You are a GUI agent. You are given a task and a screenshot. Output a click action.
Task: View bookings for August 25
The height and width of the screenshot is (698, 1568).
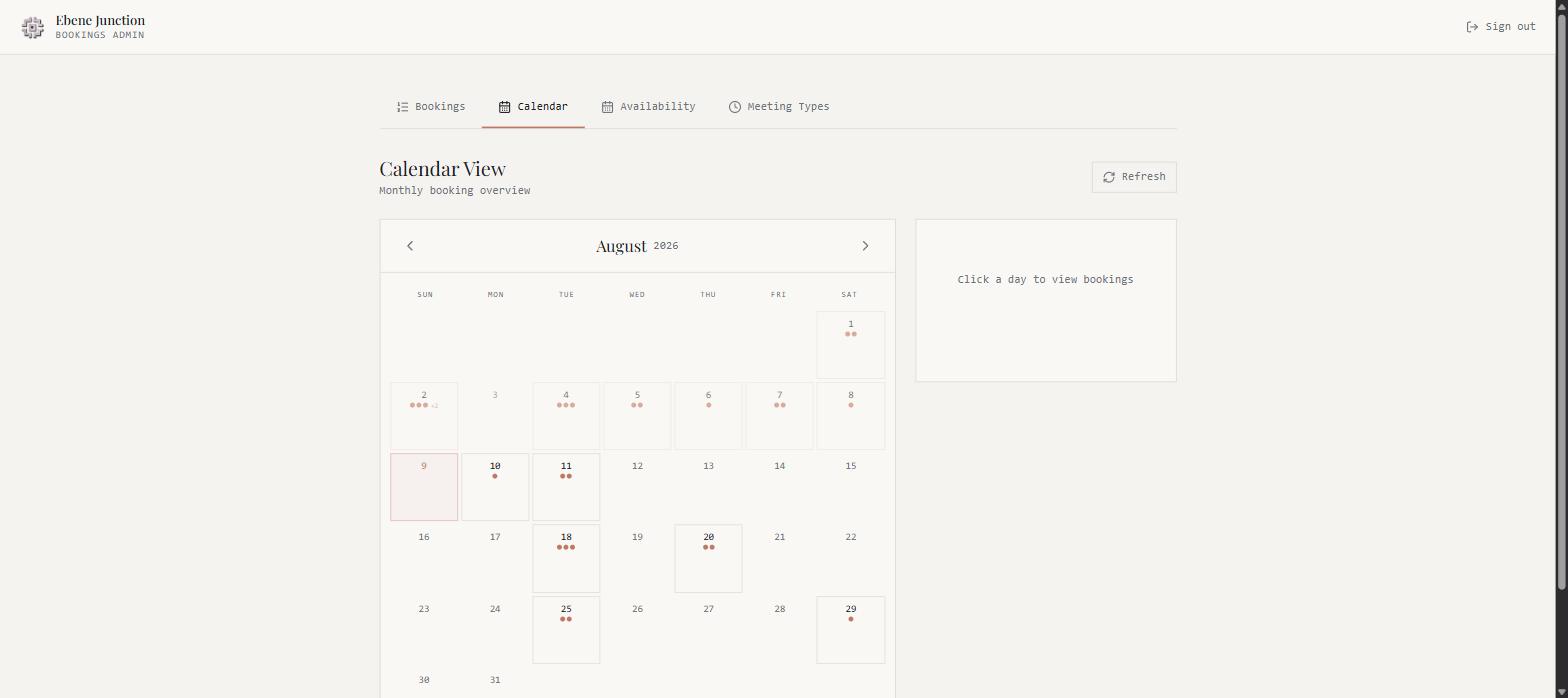pyautogui.click(x=566, y=630)
